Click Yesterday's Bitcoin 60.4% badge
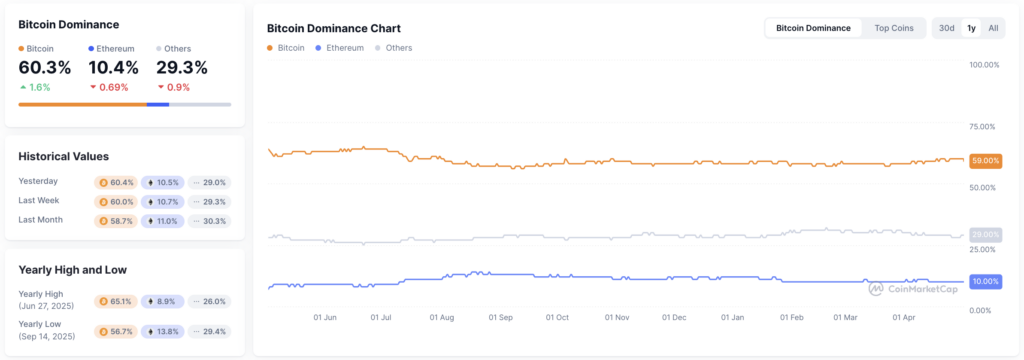The image size is (1024, 360). pyautogui.click(x=116, y=183)
